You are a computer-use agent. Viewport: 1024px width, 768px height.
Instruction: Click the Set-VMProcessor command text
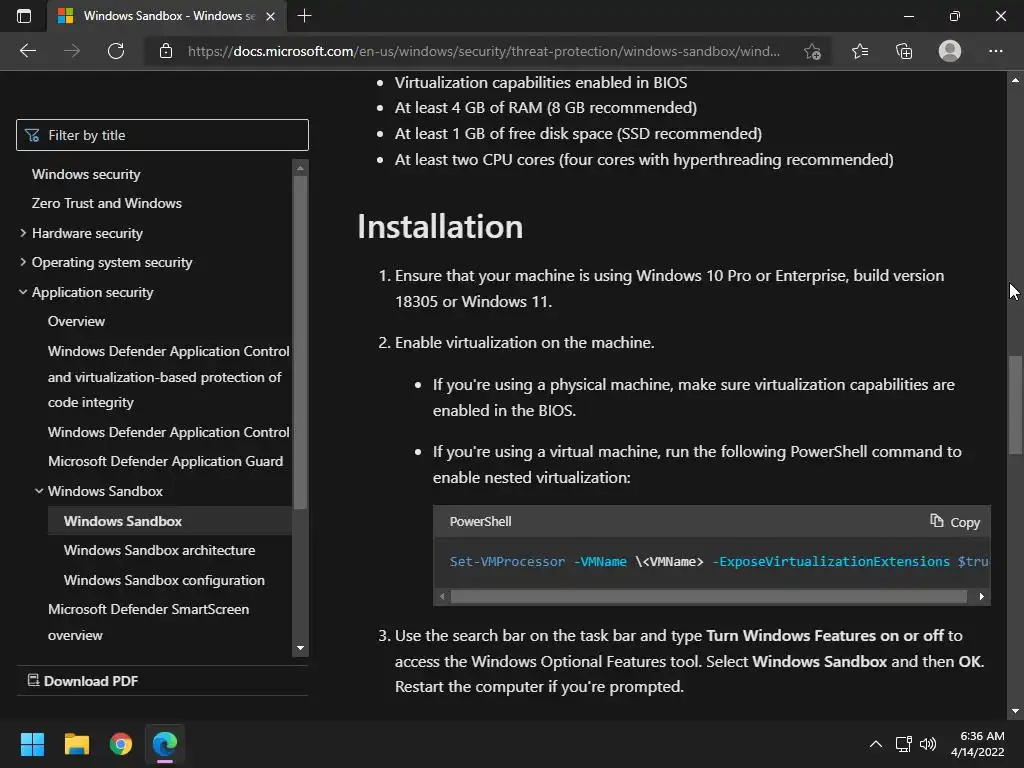pyautogui.click(x=507, y=562)
